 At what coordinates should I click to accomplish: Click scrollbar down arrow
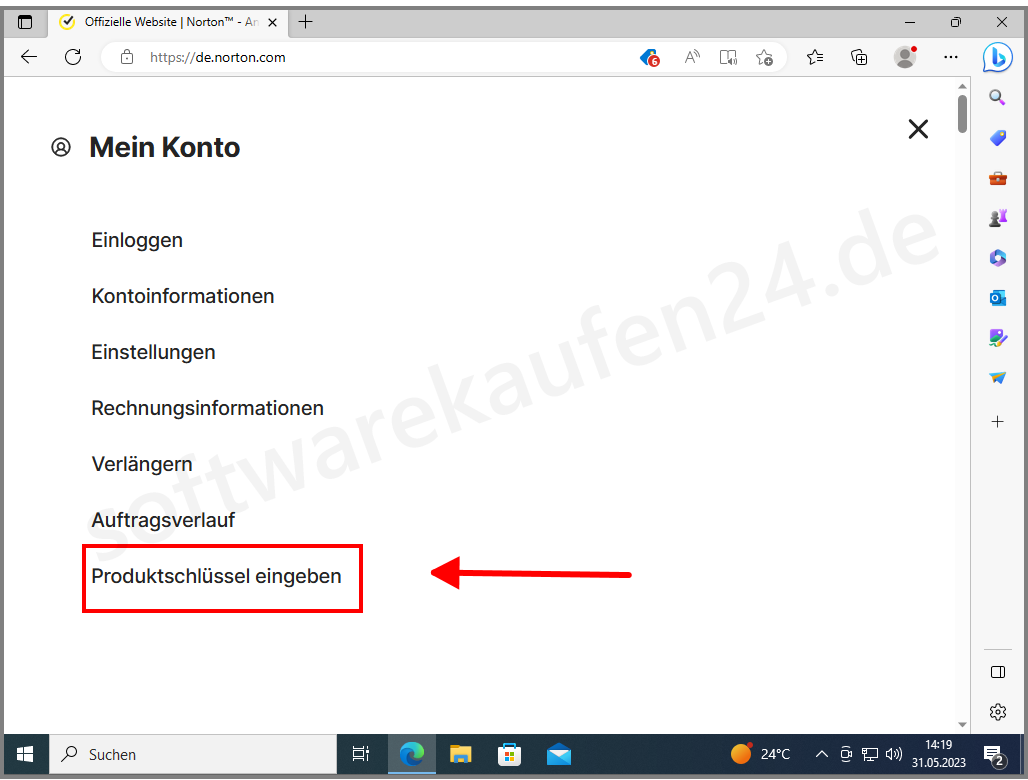coord(962,724)
